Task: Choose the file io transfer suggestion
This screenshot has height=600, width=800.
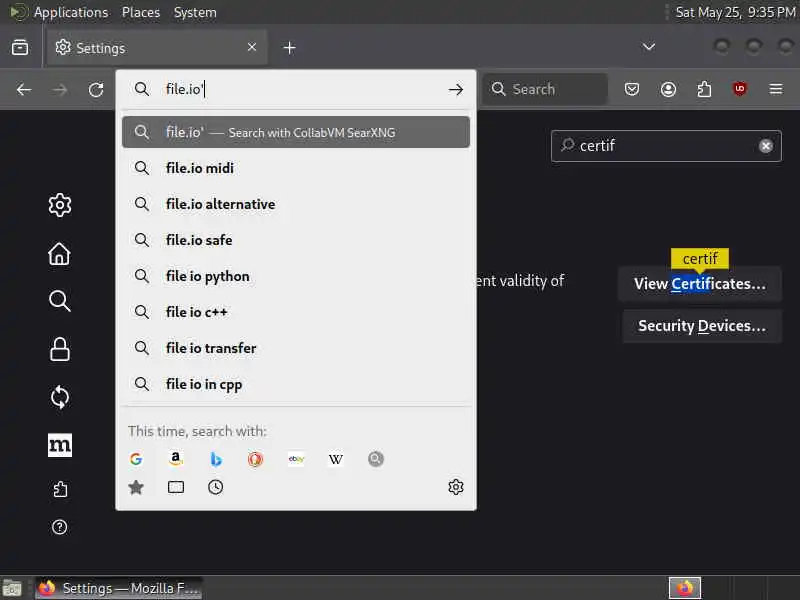Action: click(296, 348)
